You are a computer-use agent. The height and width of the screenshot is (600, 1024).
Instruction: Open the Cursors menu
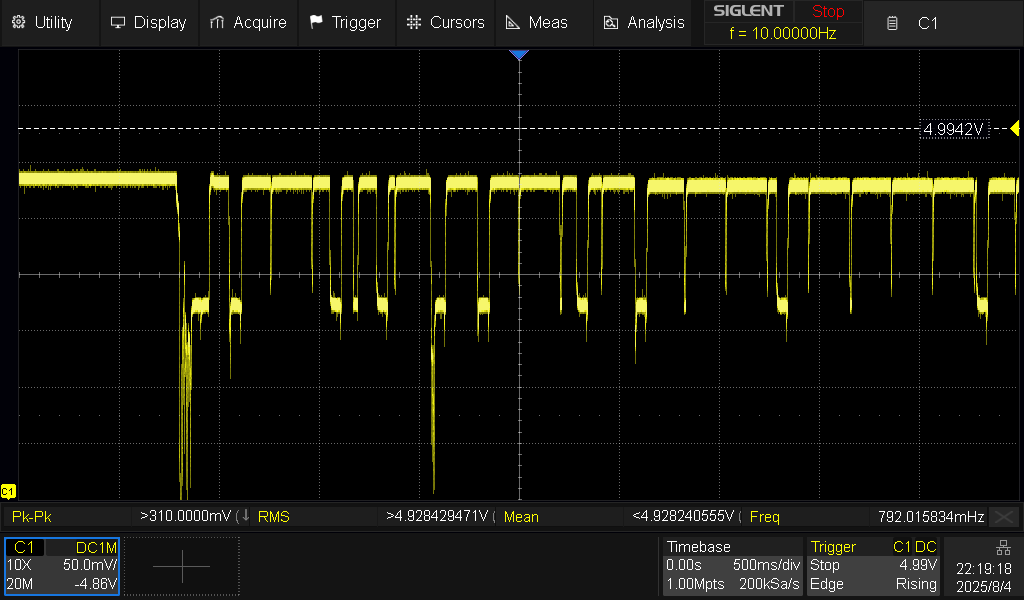tap(446, 22)
